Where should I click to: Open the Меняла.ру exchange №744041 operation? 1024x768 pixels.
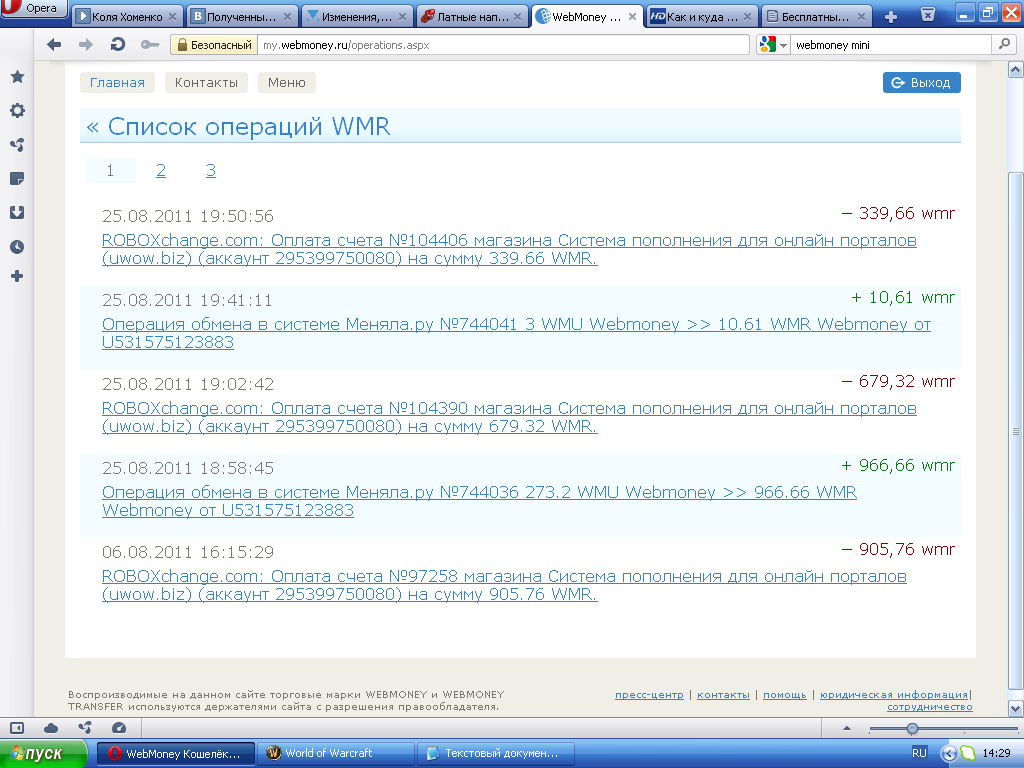[517, 333]
